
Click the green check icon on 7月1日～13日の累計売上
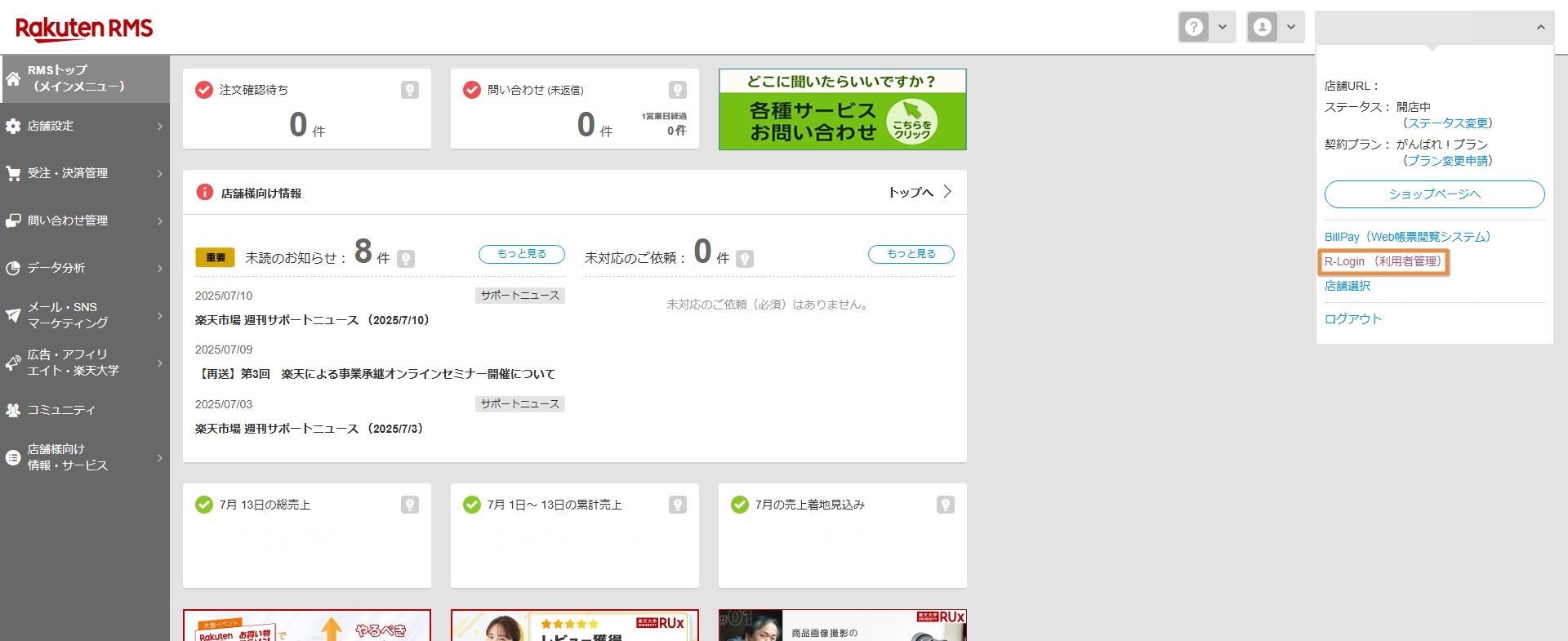[x=472, y=505]
